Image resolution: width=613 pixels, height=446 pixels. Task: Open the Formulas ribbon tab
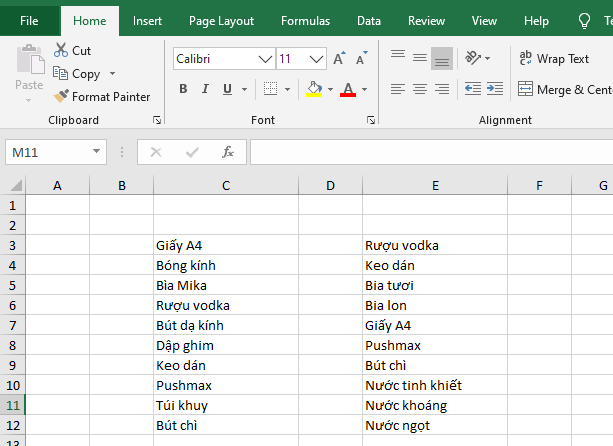tap(305, 20)
